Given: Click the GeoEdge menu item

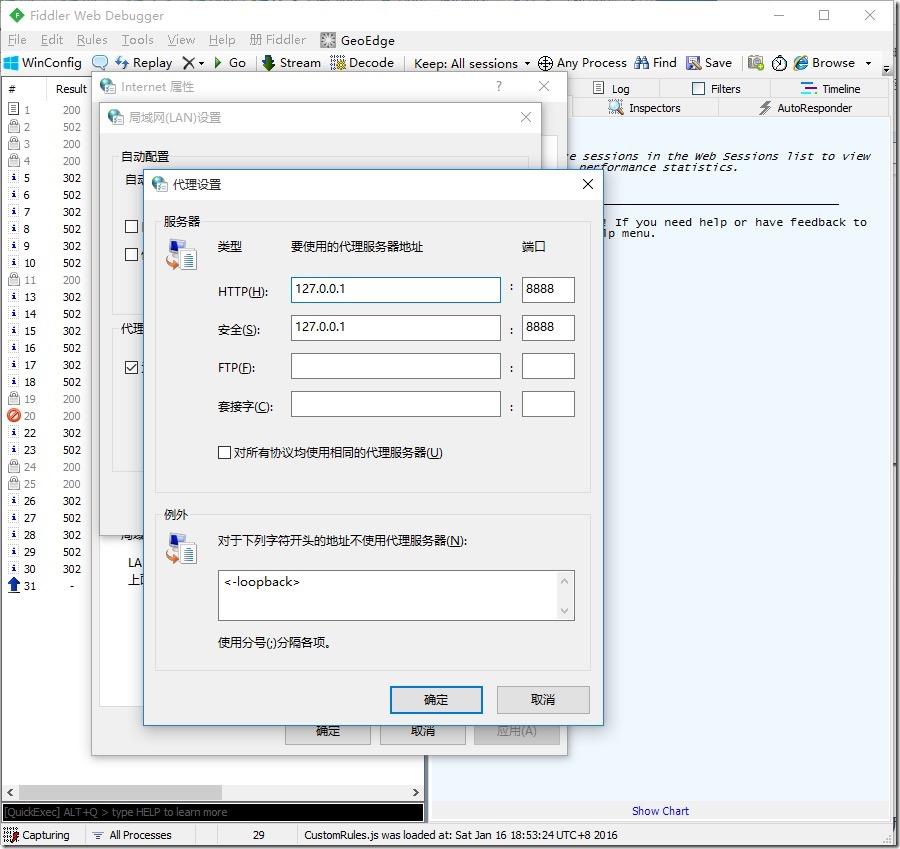Looking at the screenshot, I should pyautogui.click(x=357, y=40).
